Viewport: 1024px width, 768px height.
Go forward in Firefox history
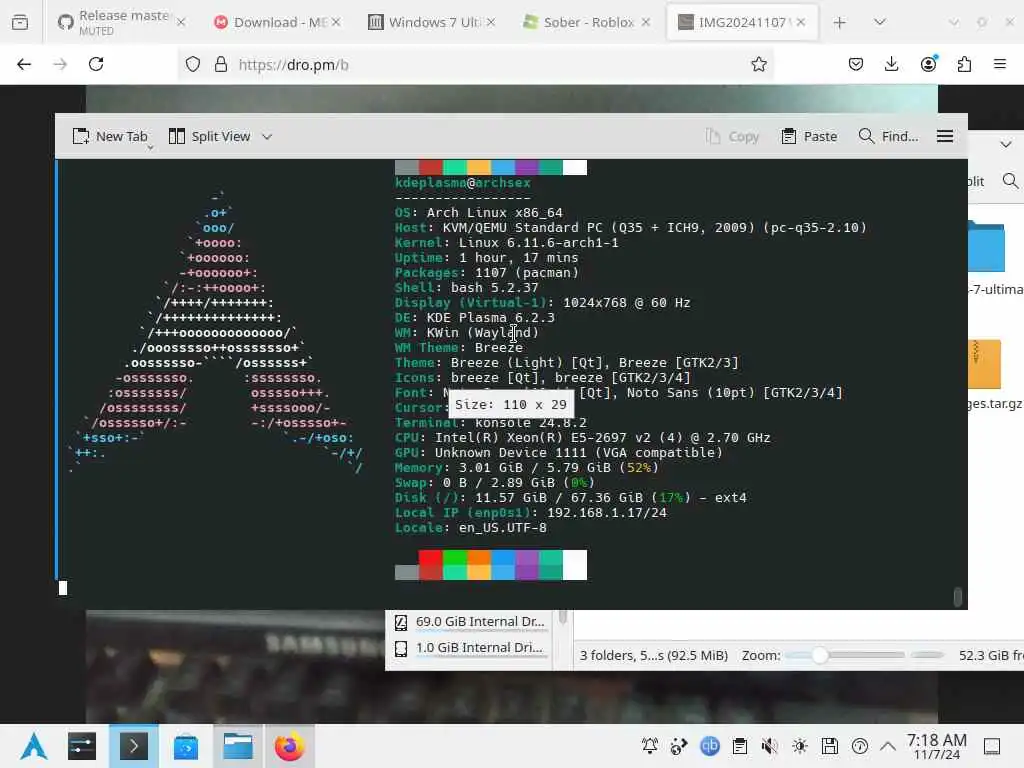pos(60,64)
